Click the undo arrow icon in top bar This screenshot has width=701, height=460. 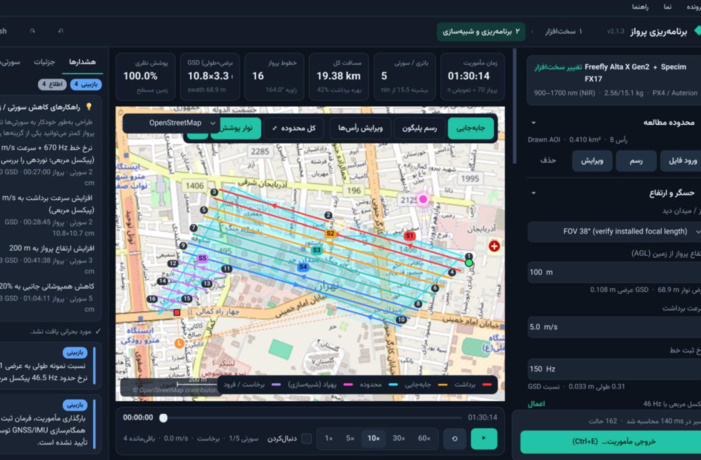(x=61, y=31)
